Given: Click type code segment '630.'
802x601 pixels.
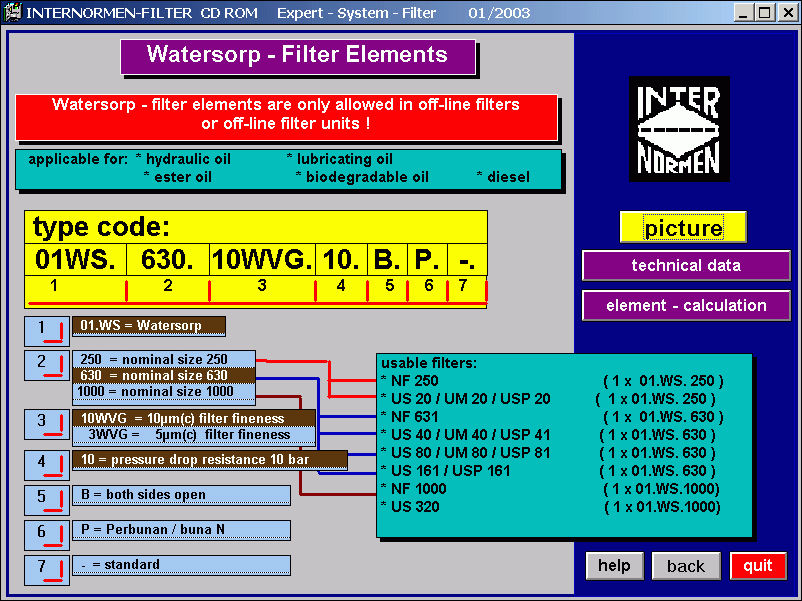Looking at the screenshot, I should (168, 260).
